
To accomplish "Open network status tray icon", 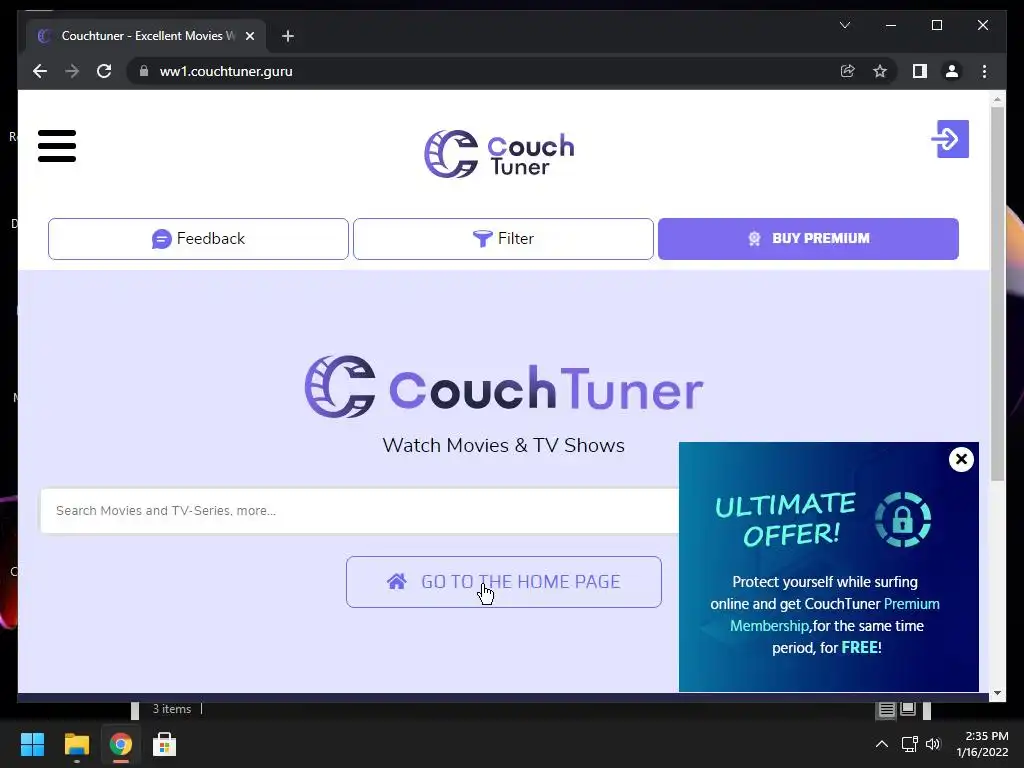I will 910,744.
